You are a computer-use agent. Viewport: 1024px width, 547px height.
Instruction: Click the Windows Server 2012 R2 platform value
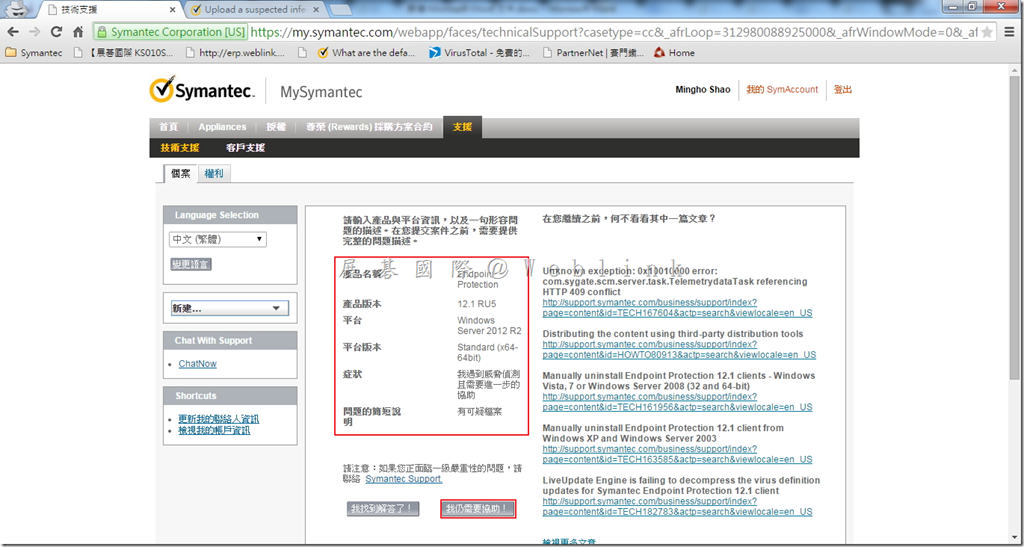pyautogui.click(x=489, y=326)
